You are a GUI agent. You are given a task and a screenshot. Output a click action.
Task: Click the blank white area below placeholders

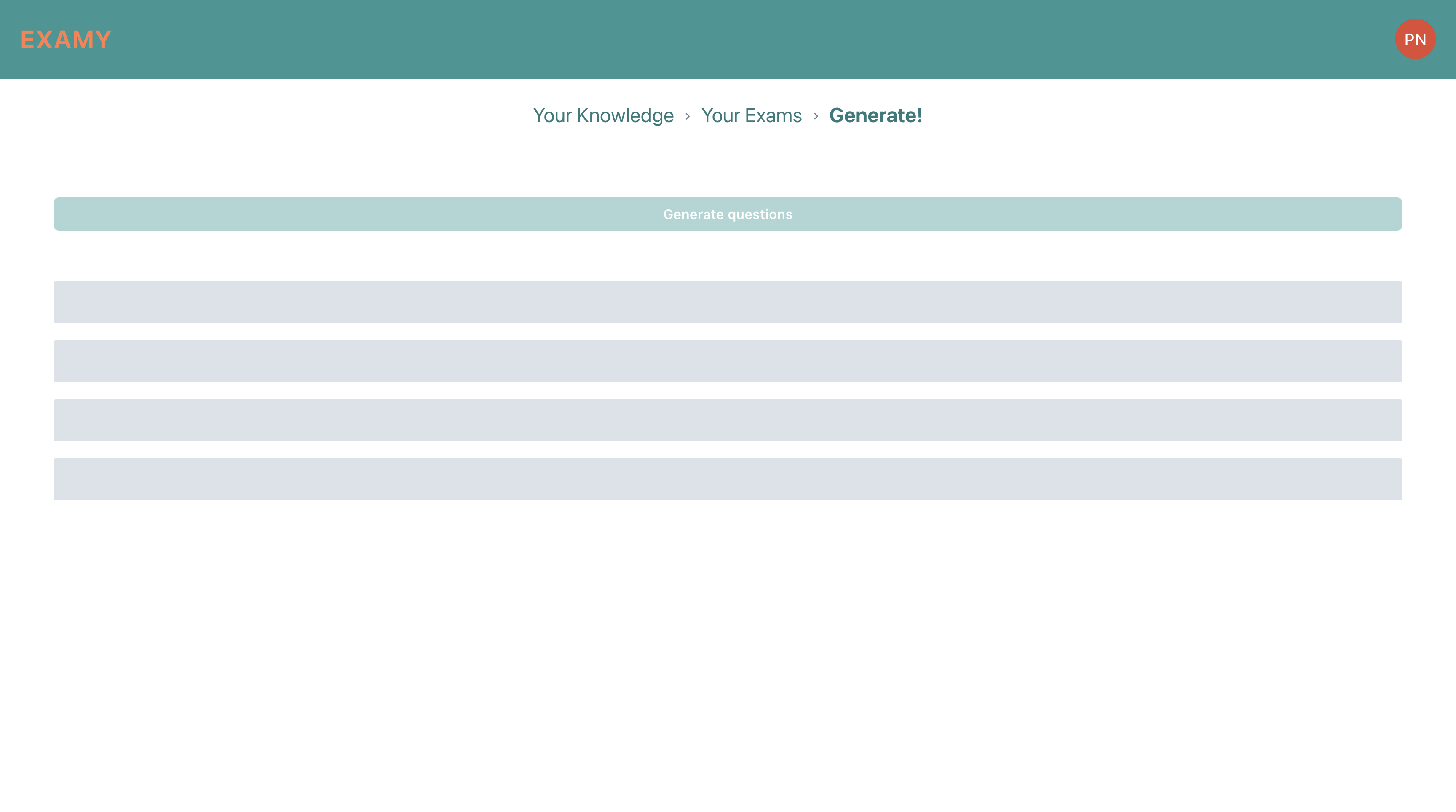click(x=728, y=650)
